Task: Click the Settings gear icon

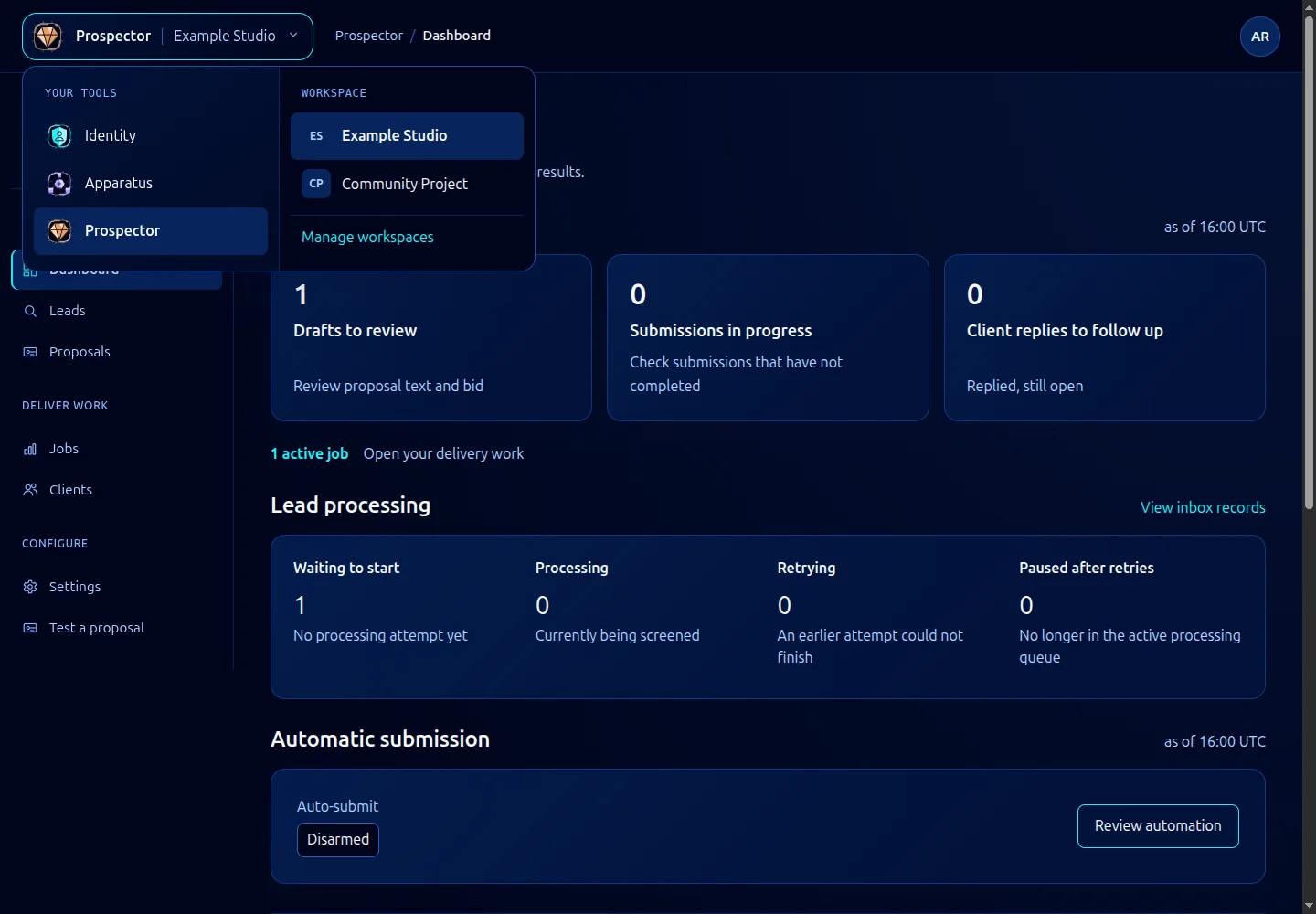Action: tap(30, 587)
